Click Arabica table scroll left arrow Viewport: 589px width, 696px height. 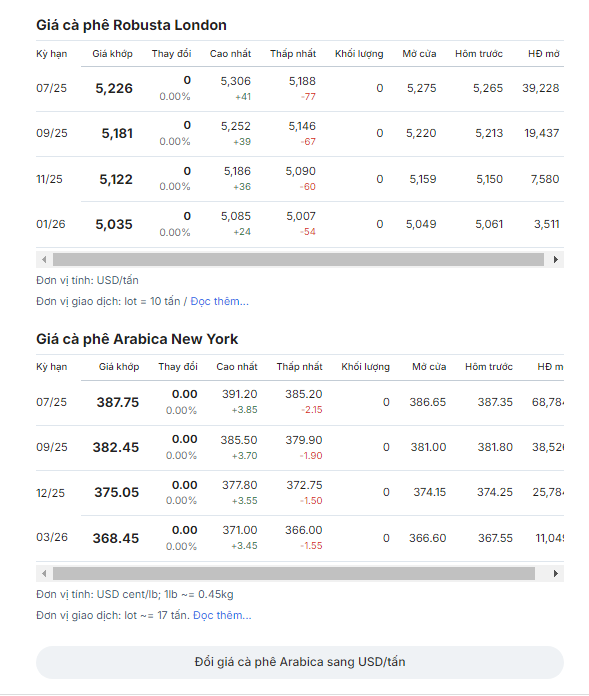(44, 573)
